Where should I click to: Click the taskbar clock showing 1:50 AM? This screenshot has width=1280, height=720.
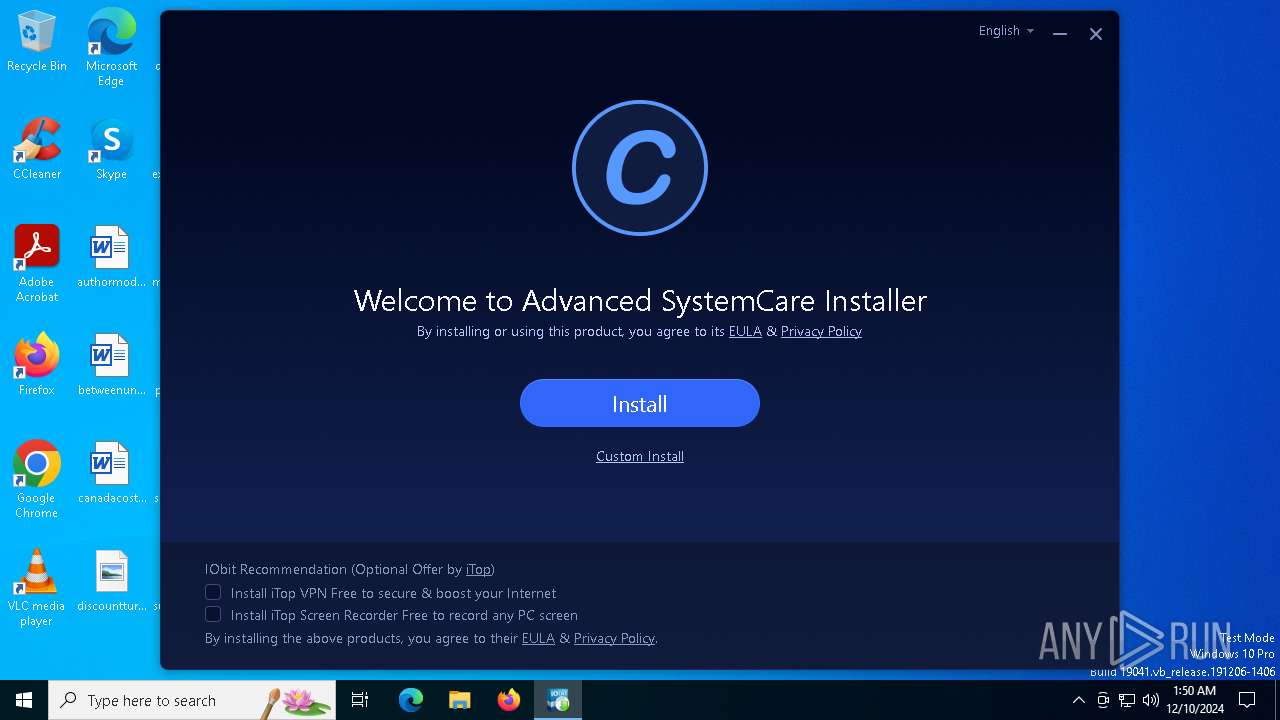pyautogui.click(x=1194, y=700)
